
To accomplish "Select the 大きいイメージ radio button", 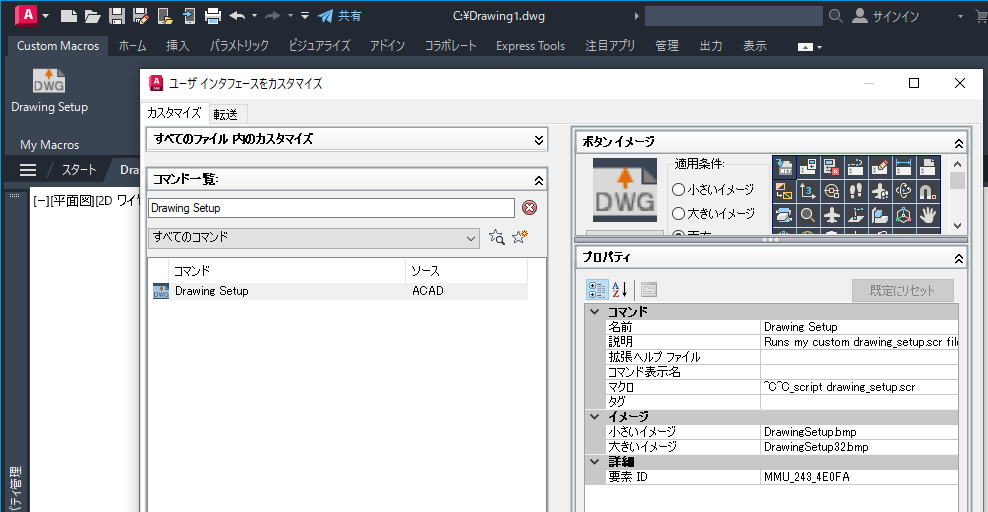I will coord(679,213).
